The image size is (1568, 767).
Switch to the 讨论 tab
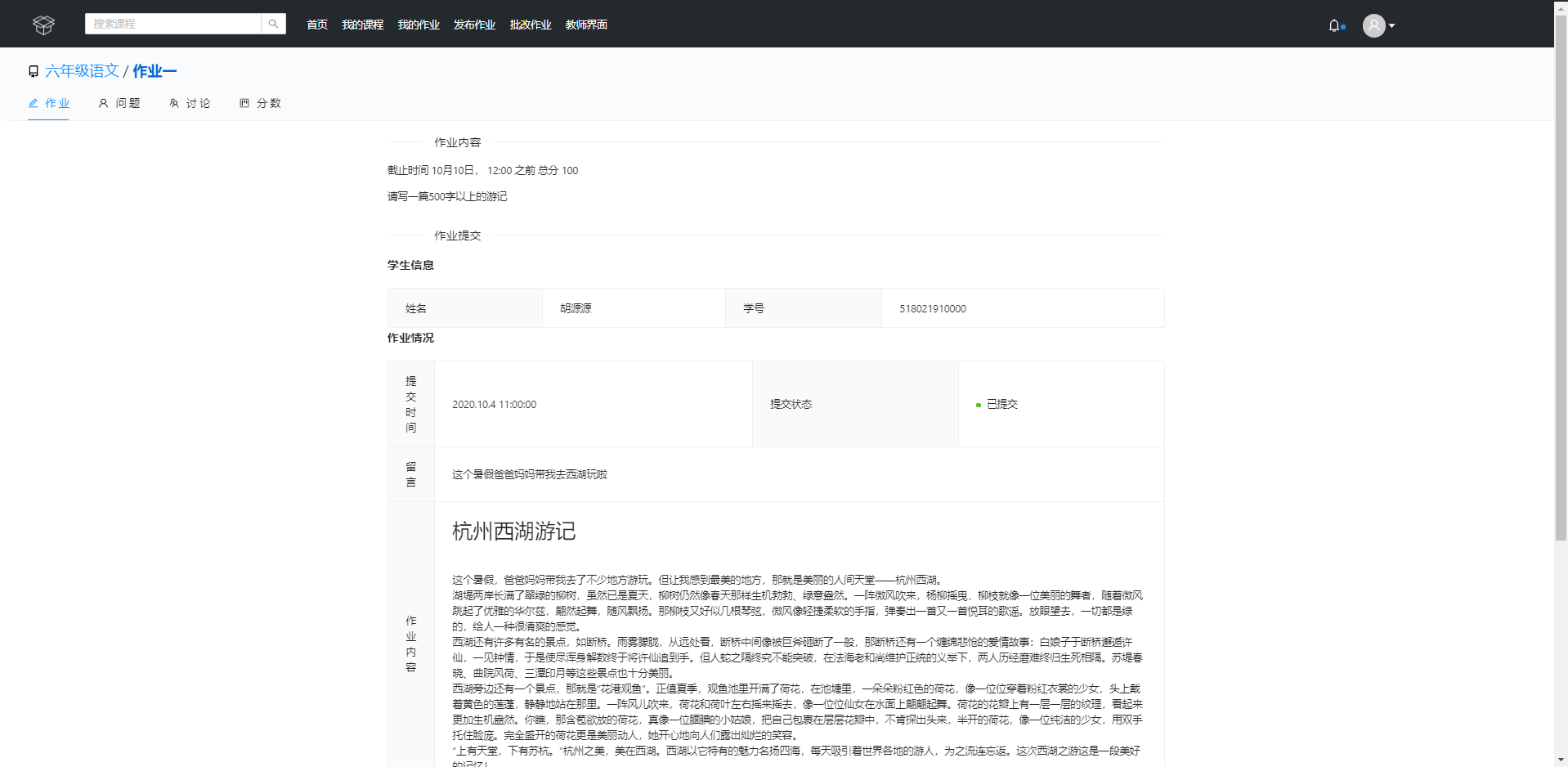tap(190, 103)
